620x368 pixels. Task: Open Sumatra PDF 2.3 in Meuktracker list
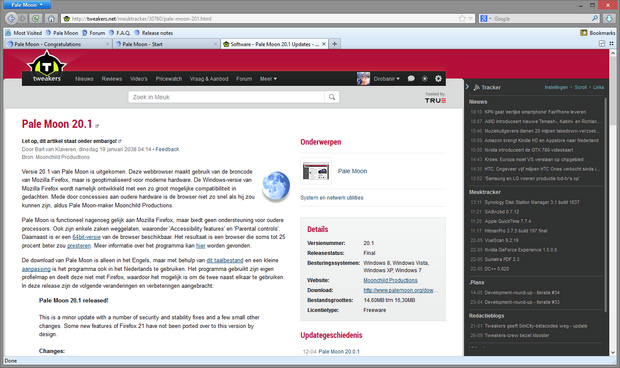(502, 259)
